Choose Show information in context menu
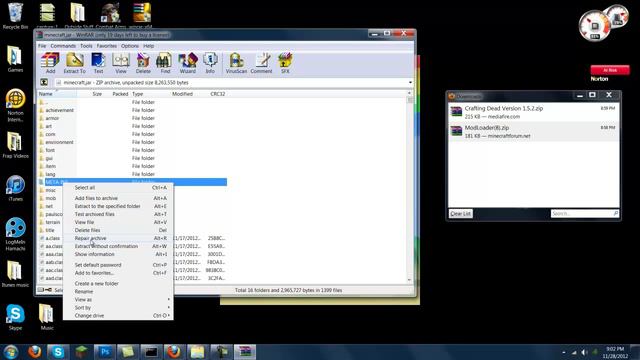The height and width of the screenshot is (360, 640). (118, 254)
